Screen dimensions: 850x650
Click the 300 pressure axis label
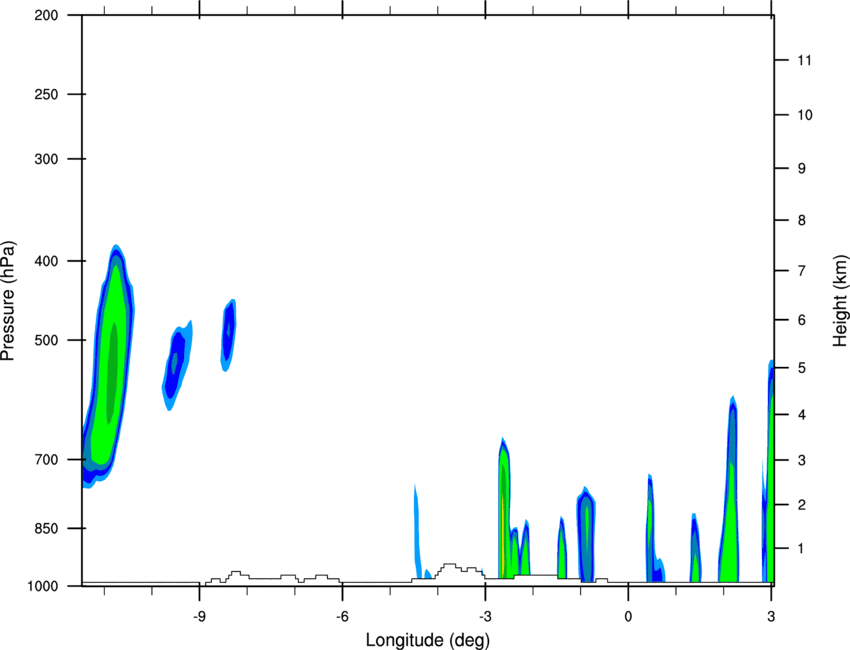(46, 159)
